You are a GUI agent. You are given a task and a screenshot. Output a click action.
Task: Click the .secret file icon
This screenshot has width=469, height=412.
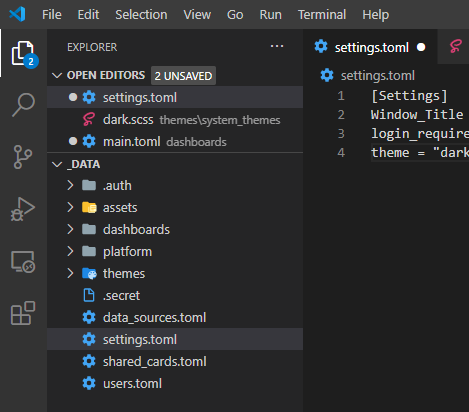click(89, 295)
